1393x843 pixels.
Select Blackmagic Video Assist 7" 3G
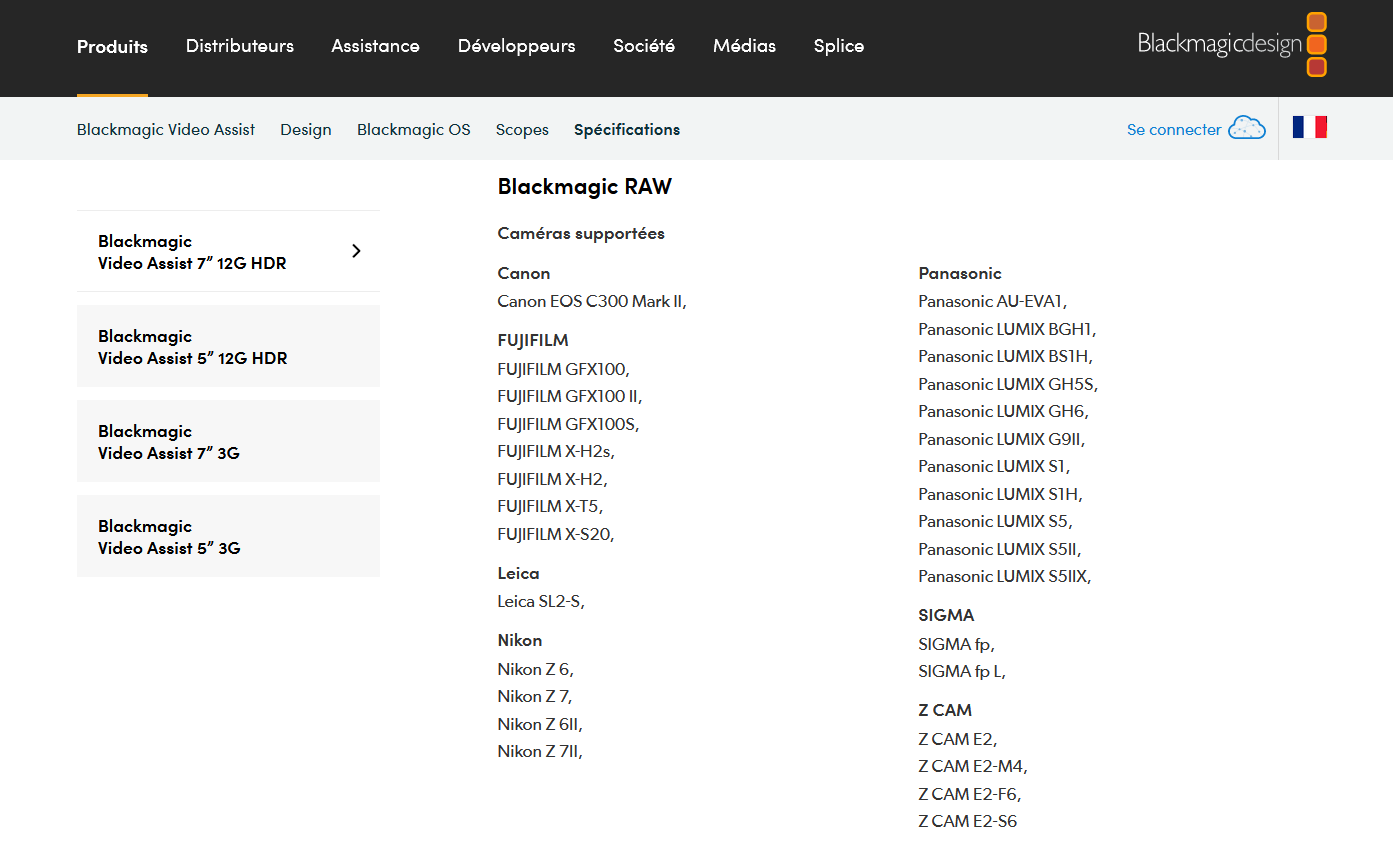(x=228, y=441)
